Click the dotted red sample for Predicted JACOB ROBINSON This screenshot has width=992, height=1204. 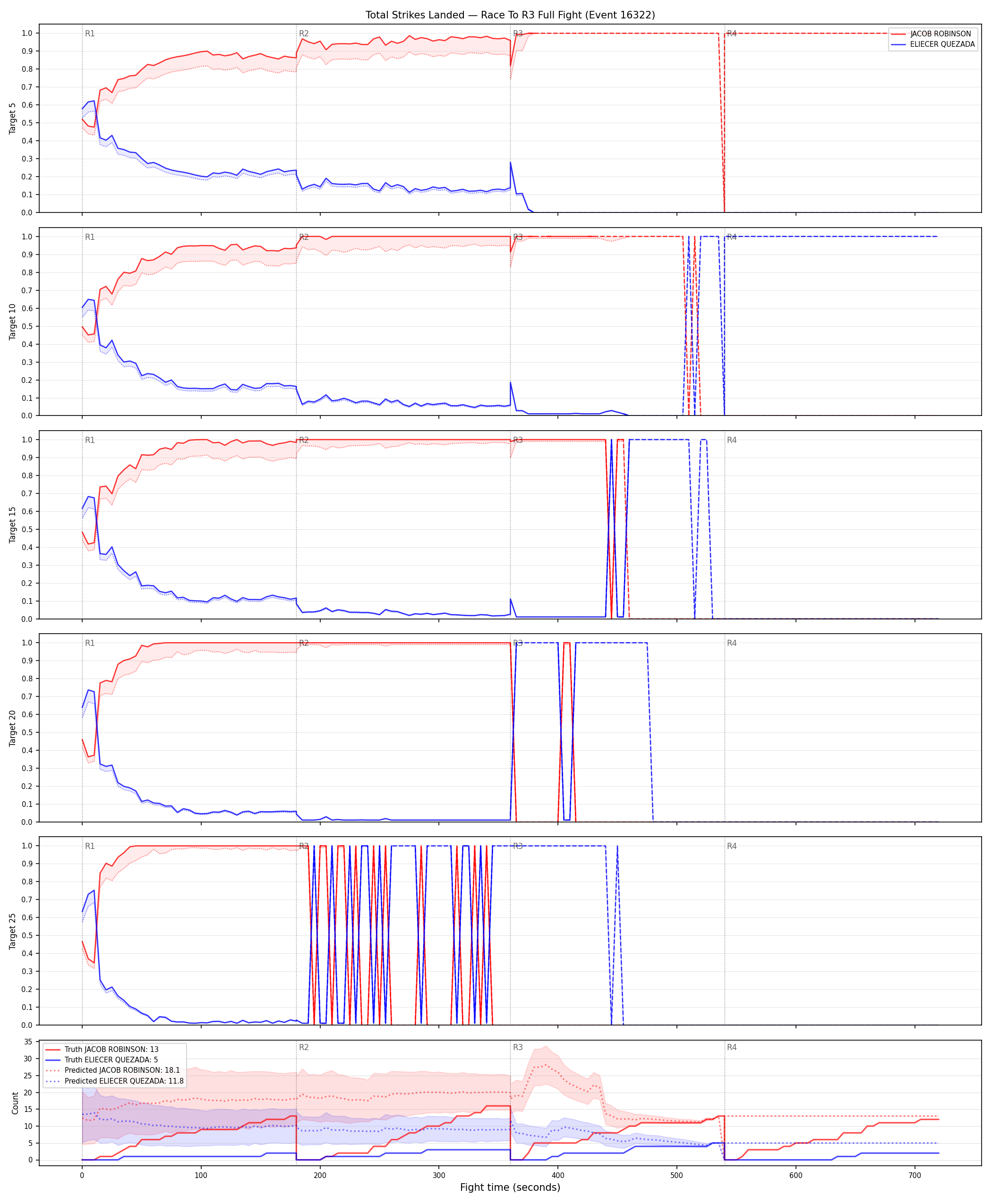click(x=52, y=1070)
